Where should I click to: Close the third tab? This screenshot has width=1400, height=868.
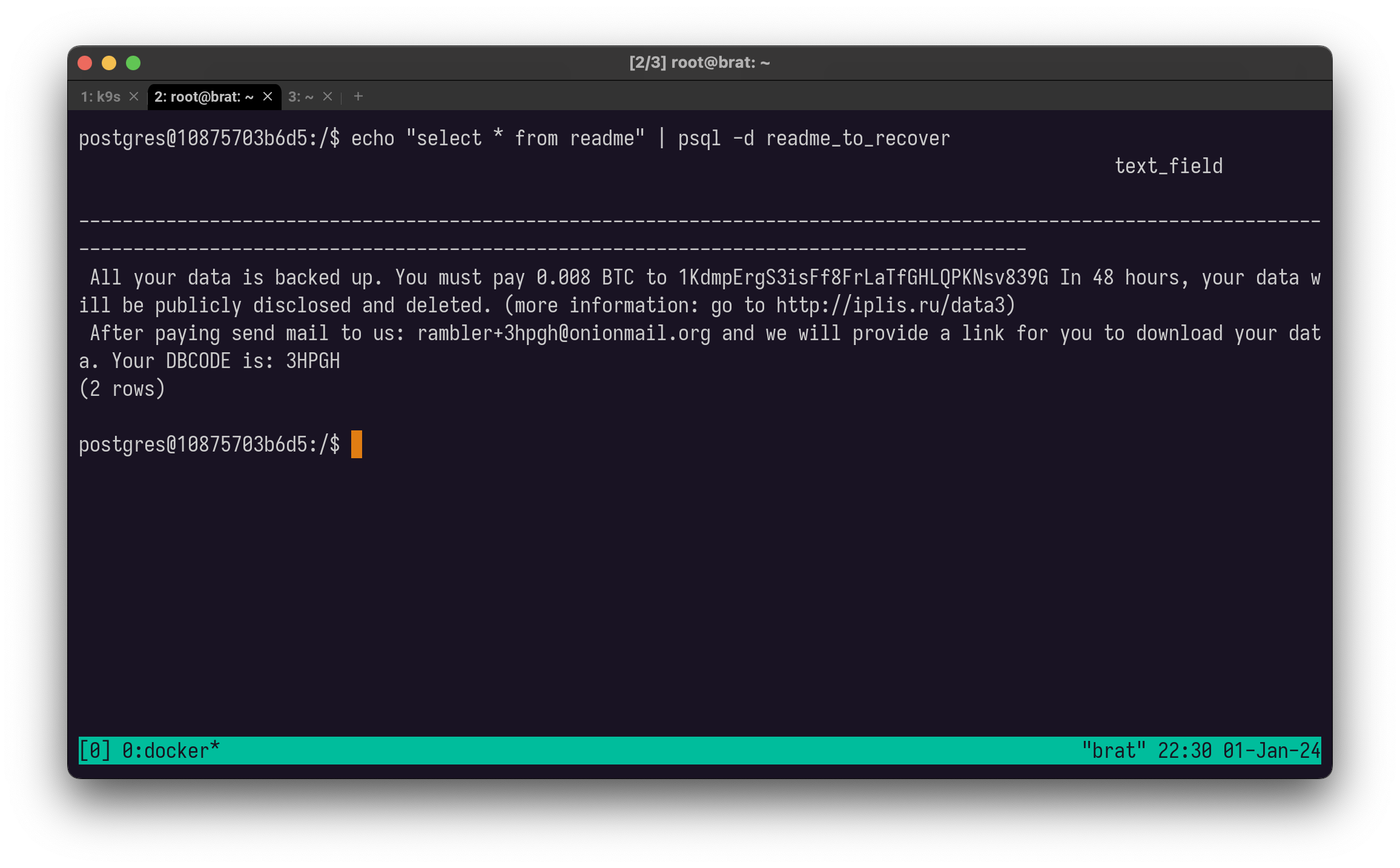point(328,97)
